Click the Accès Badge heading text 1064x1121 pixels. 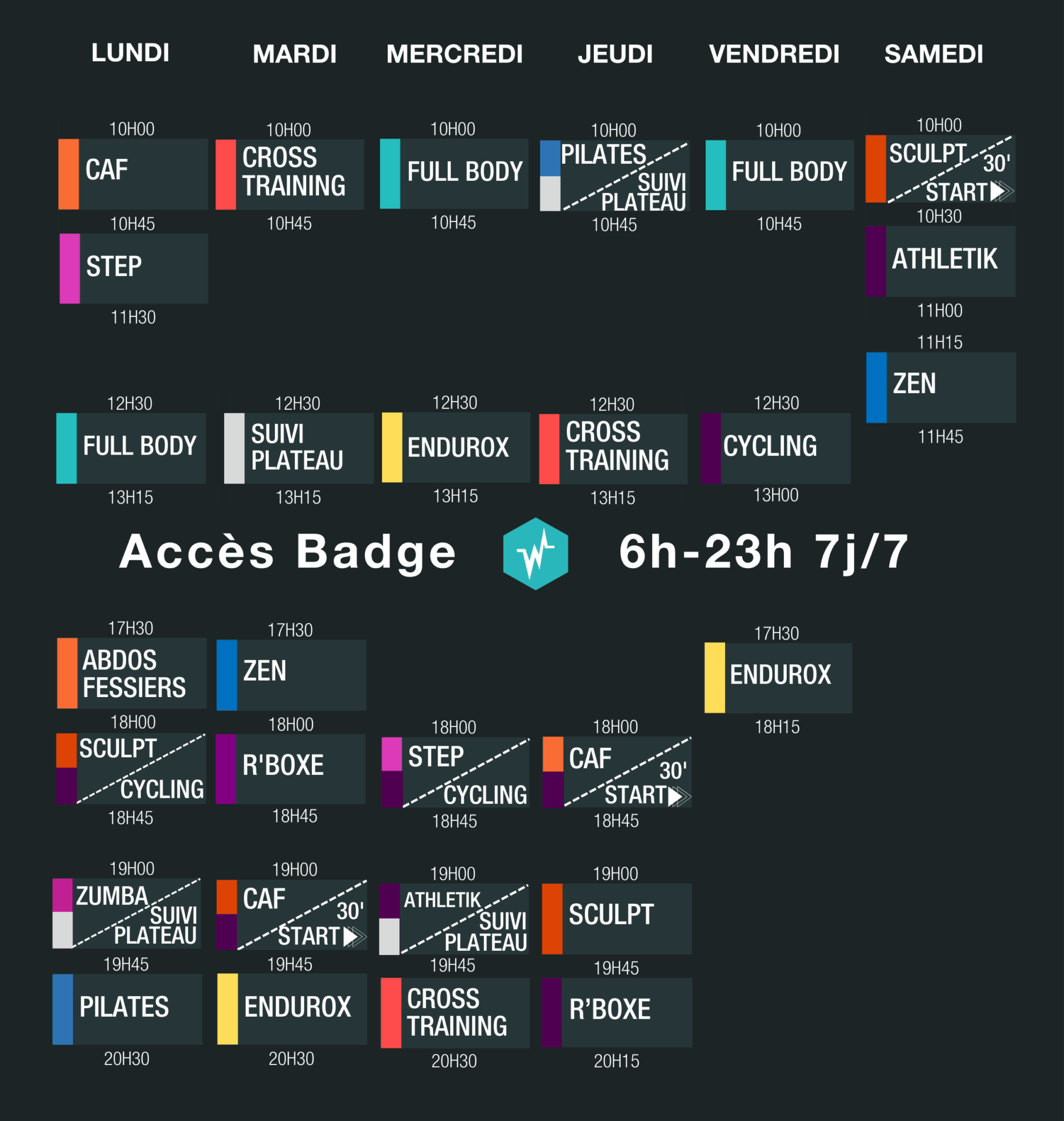click(x=287, y=552)
